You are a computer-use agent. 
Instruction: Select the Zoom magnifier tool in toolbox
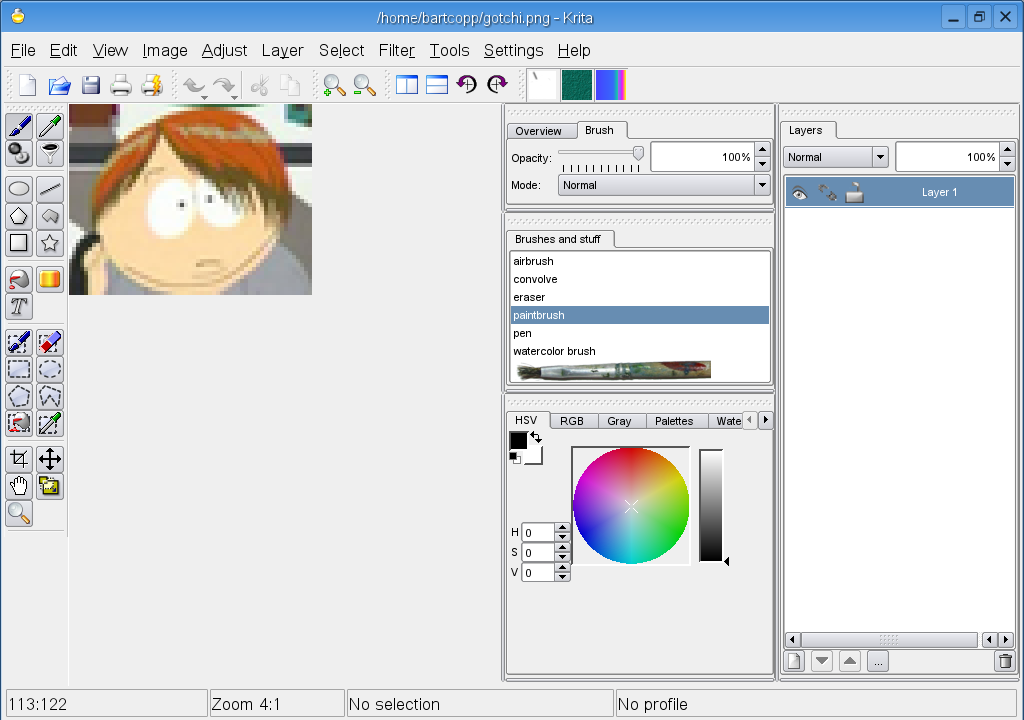coord(19,514)
